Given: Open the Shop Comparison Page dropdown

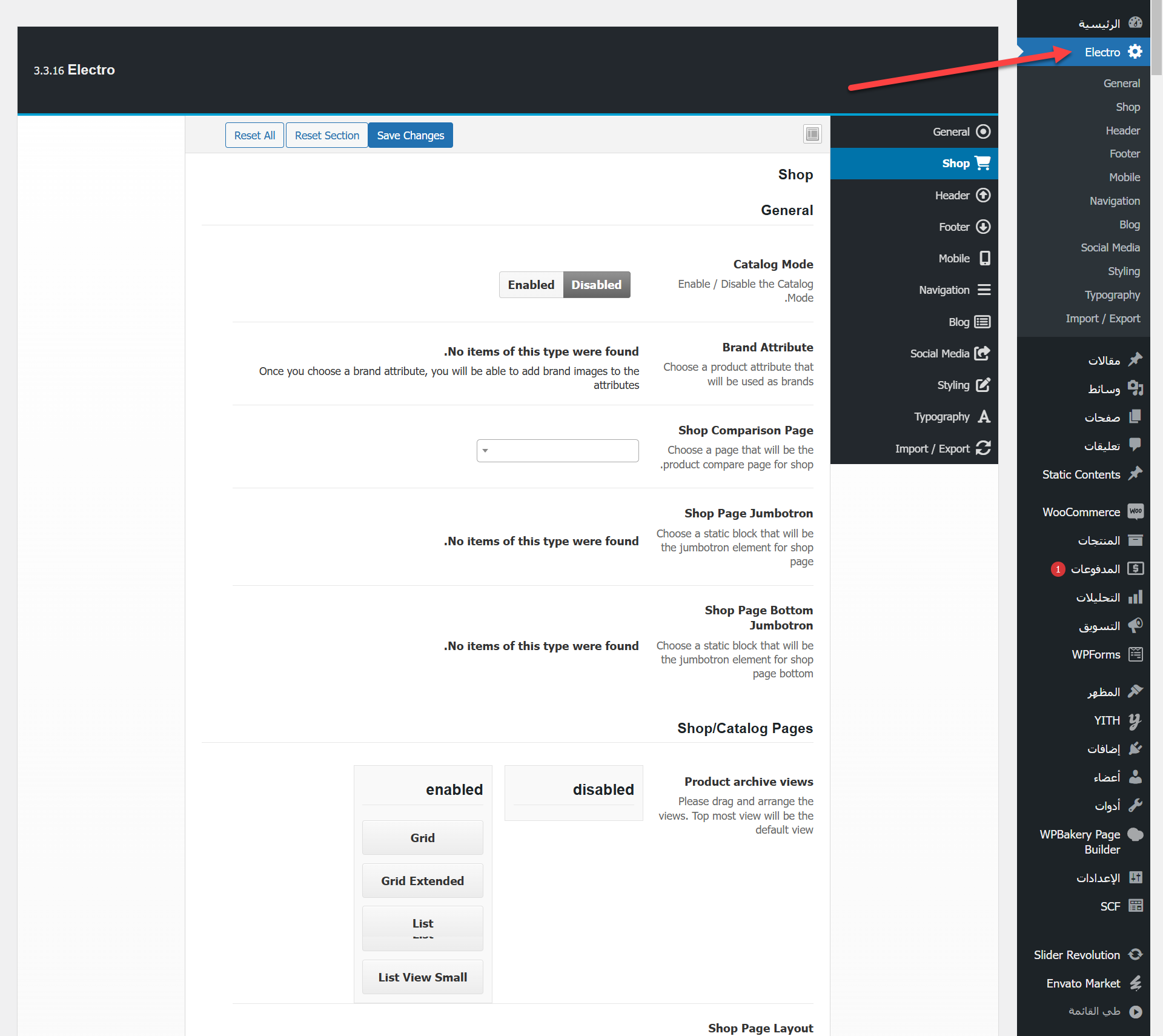Looking at the screenshot, I should pos(557,451).
